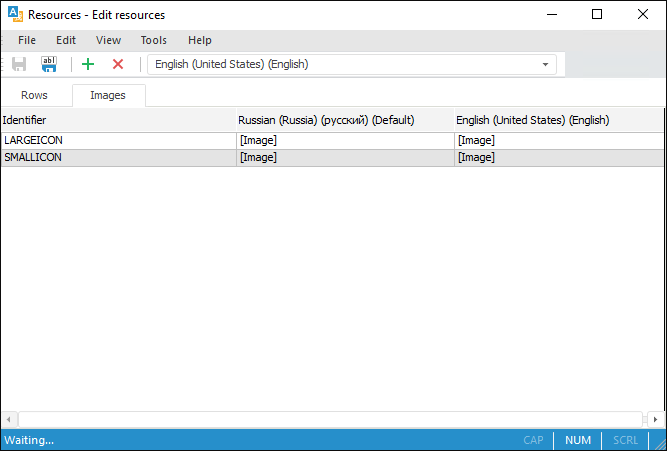Open the Edit menu

click(x=66, y=40)
